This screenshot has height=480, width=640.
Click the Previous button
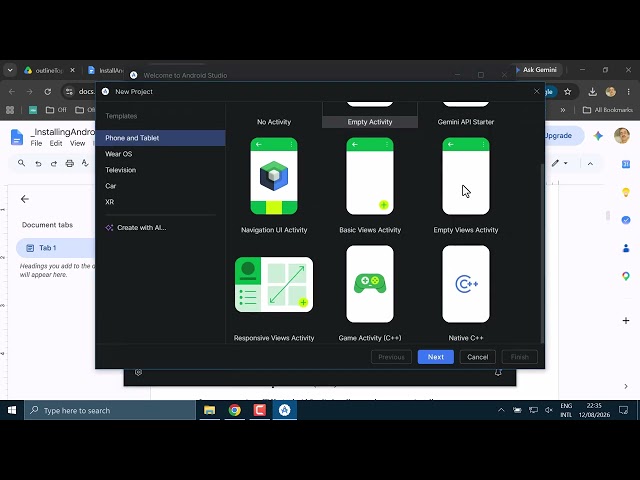click(x=391, y=357)
